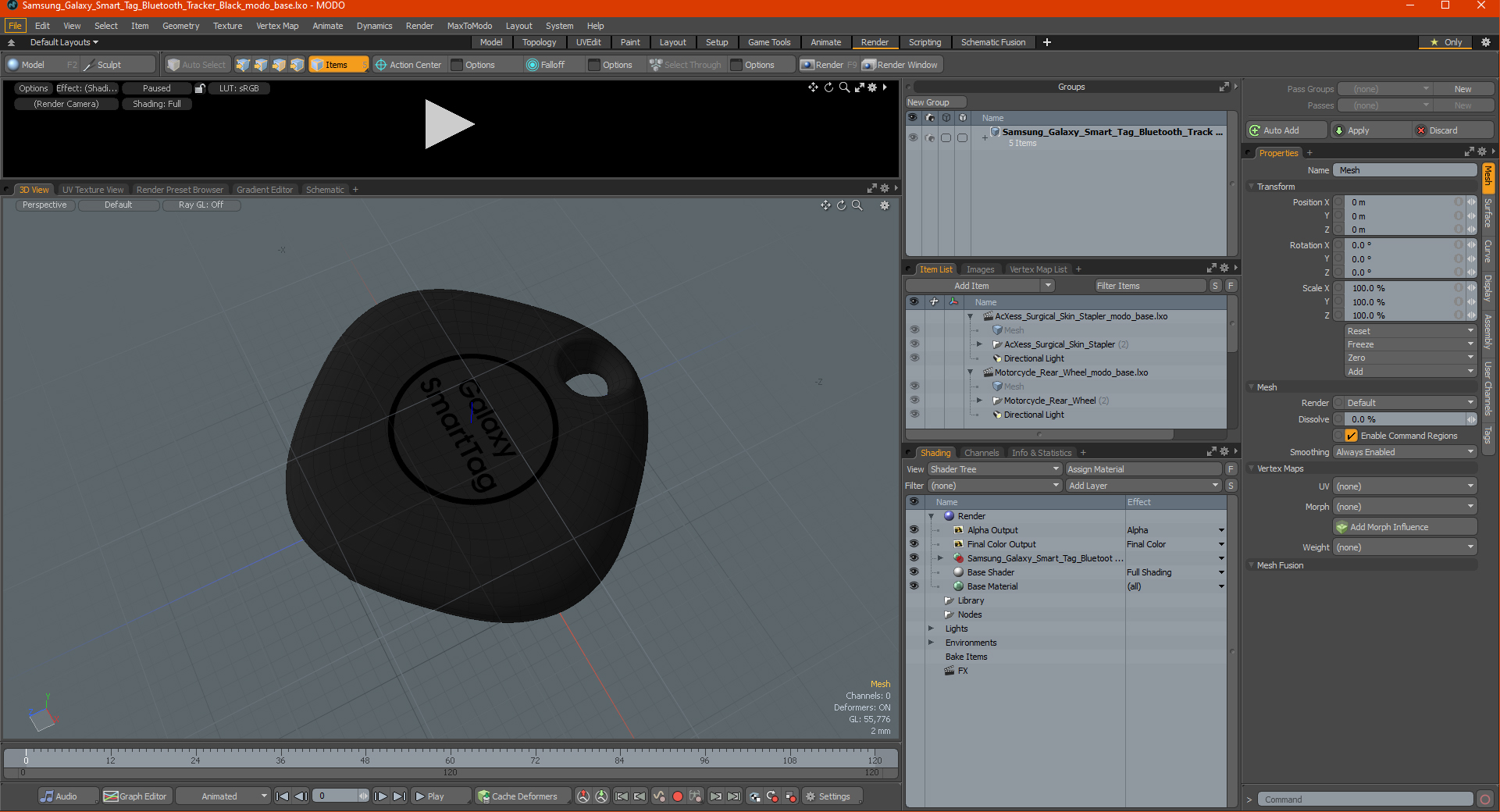Click the current frame number field
The width and height of the screenshot is (1500, 812).
point(340,796)
